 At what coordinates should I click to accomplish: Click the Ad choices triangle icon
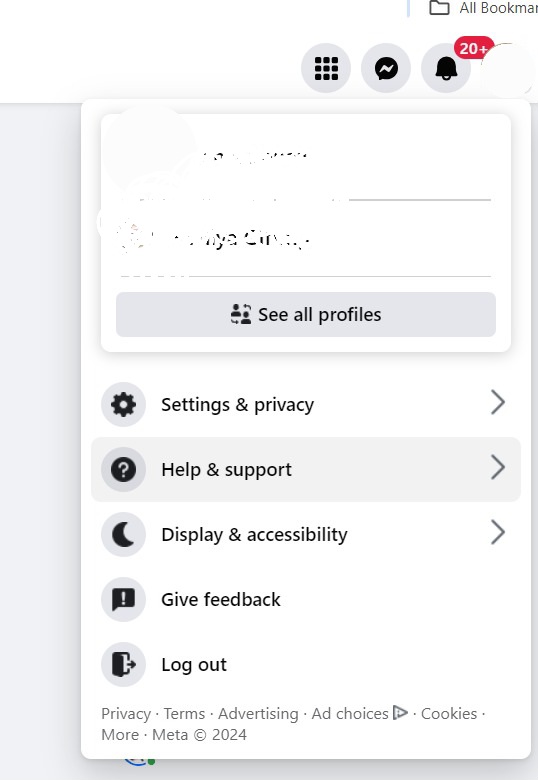pyautogui.click(x=400, y=712)
